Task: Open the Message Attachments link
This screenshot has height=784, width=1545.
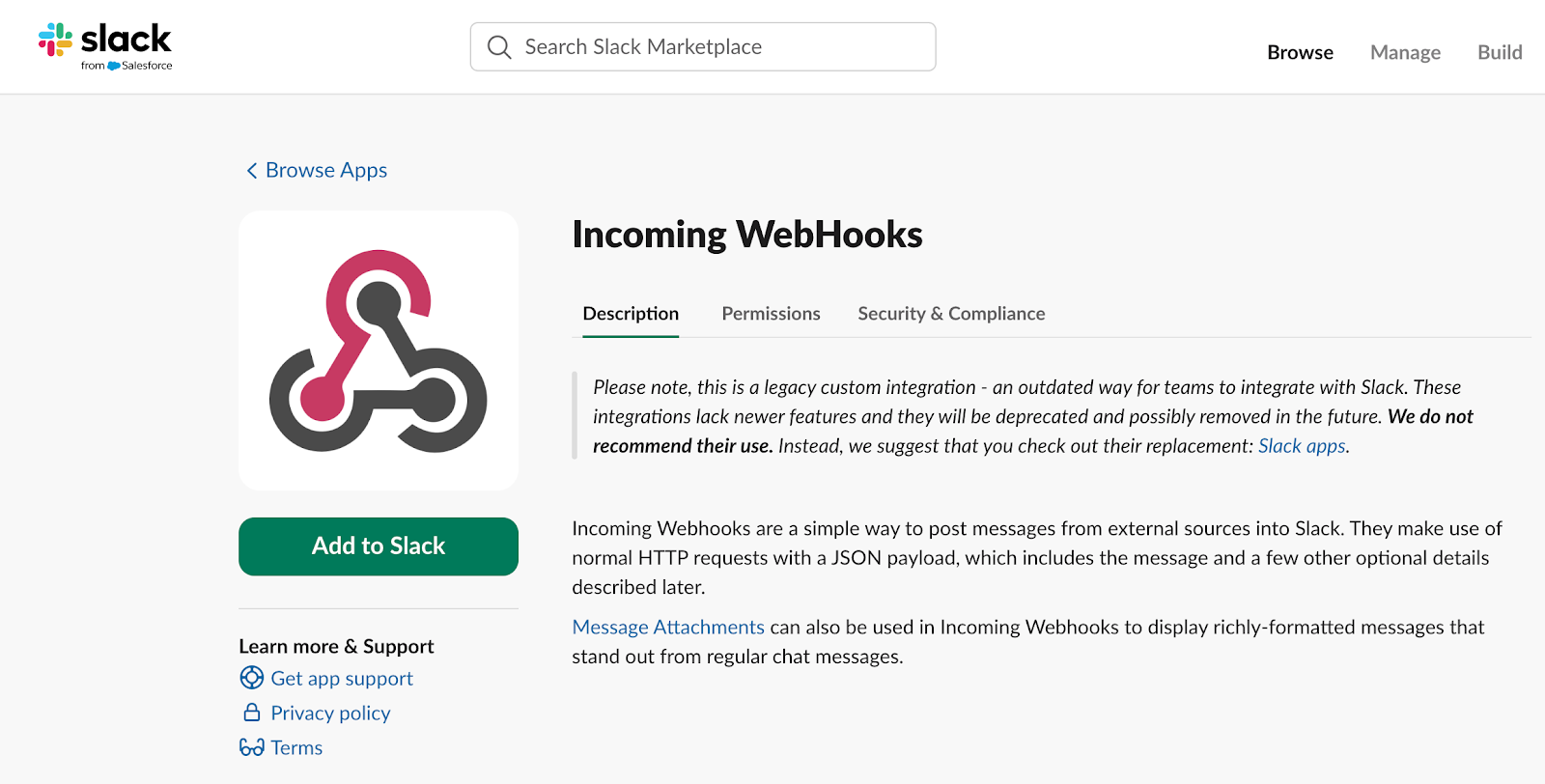Action: click(668, 628)
